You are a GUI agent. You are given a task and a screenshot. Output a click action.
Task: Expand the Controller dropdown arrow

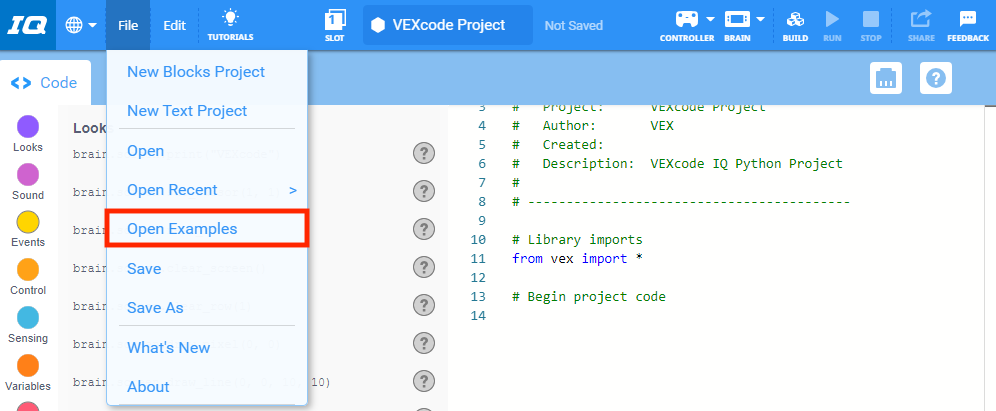710,19
